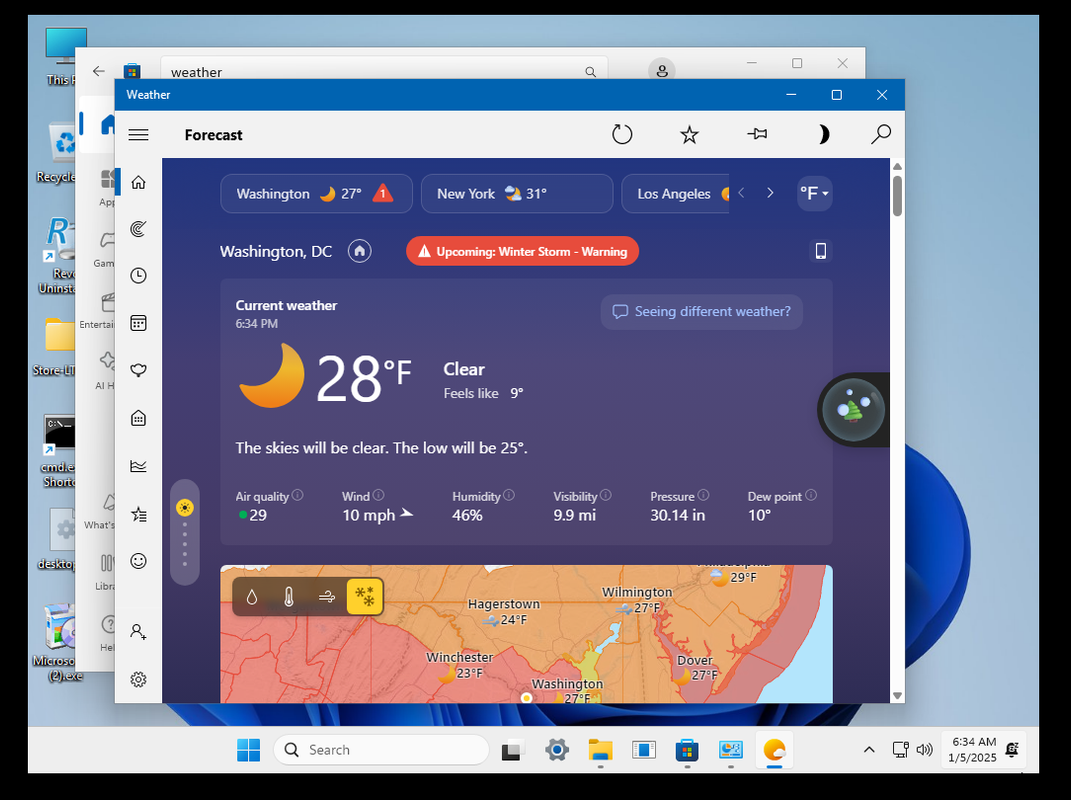
Task: Click the holiday snow globe widget
Action: (x=853, y=410)
